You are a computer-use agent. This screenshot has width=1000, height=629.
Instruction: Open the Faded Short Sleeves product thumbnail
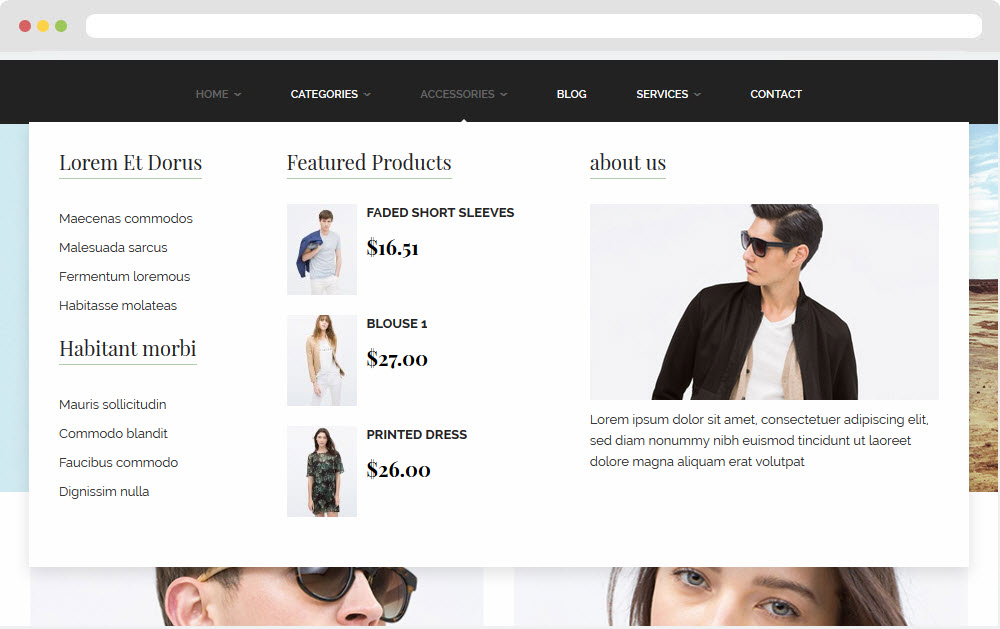[322, 249]
